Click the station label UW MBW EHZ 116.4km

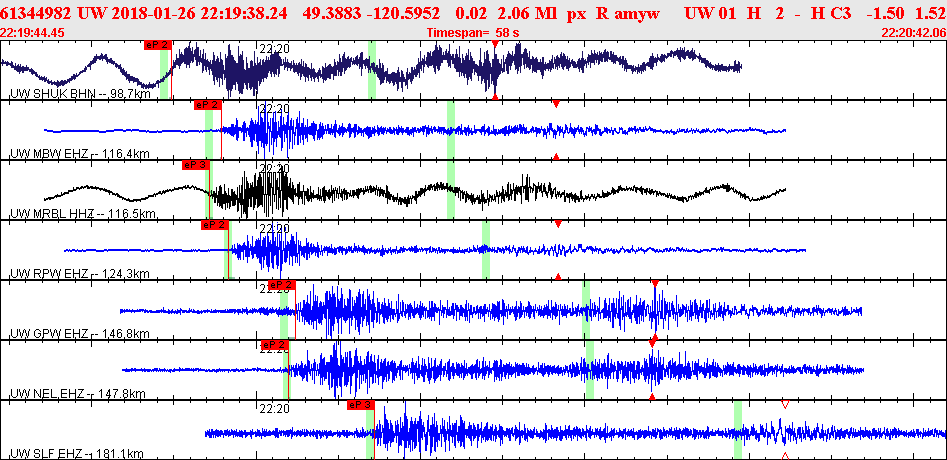click(80, 154)
